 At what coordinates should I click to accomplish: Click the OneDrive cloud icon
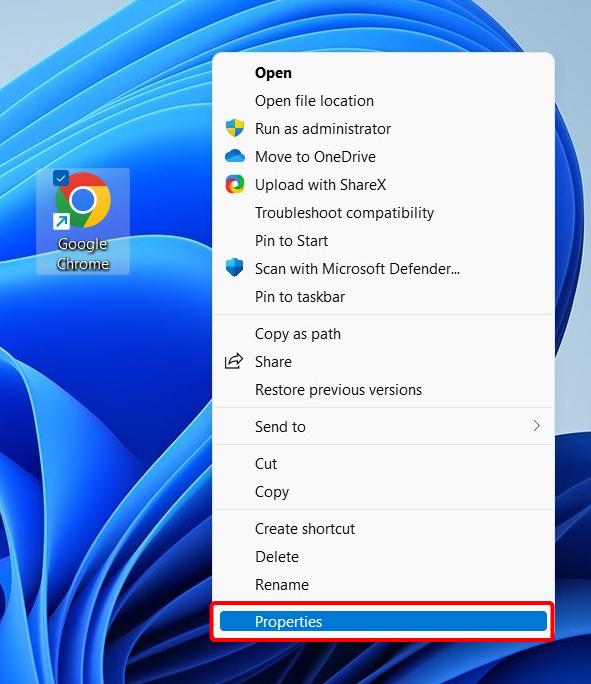235,156
